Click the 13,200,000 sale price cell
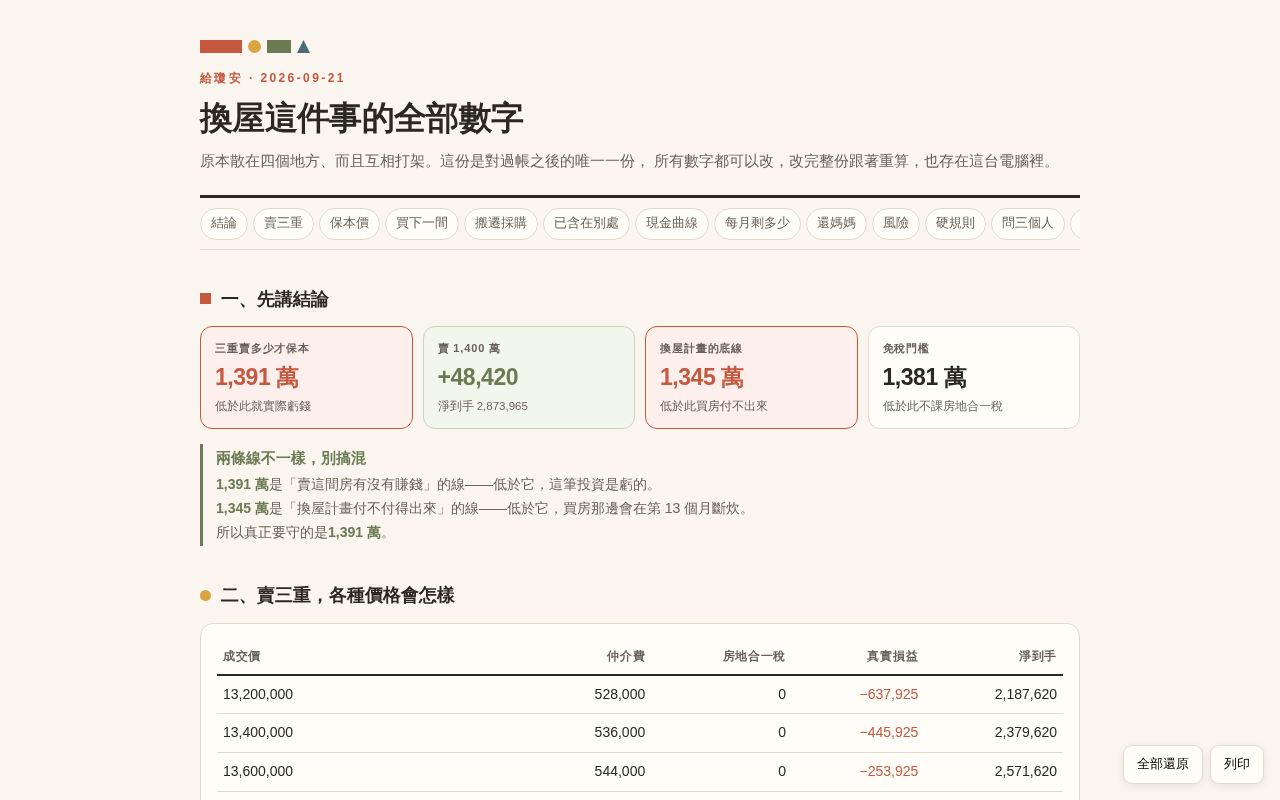1280x800 pixels. (258, 694)
